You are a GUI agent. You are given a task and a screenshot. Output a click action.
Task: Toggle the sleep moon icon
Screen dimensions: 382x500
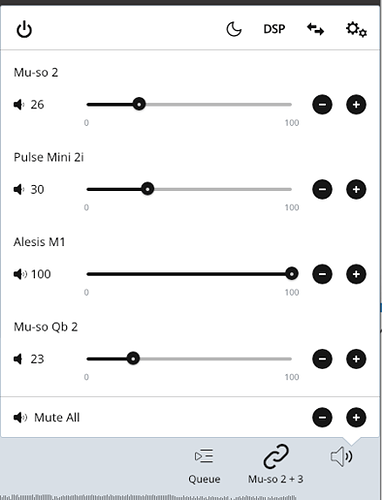click(234, 29)
